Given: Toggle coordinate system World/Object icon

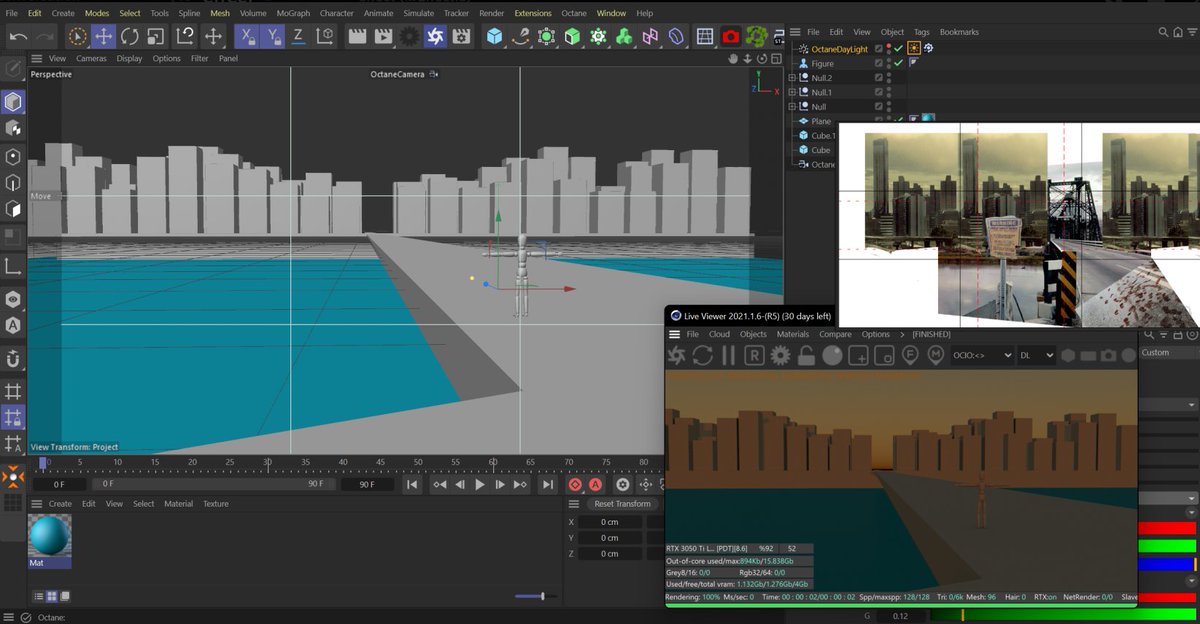Looking at the screenshot, I should [325, 36].
